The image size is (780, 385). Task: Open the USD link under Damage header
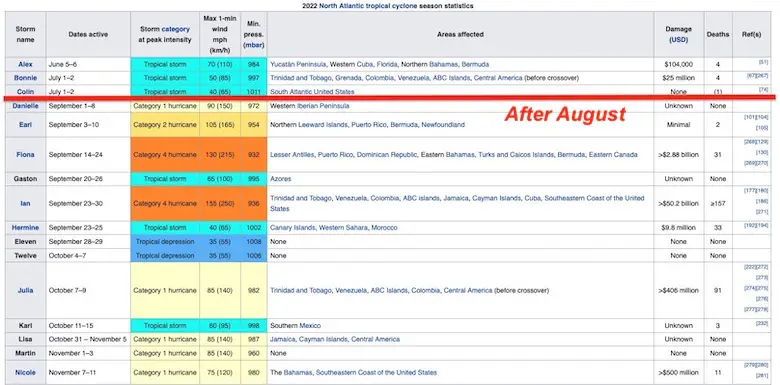(679, 39)
